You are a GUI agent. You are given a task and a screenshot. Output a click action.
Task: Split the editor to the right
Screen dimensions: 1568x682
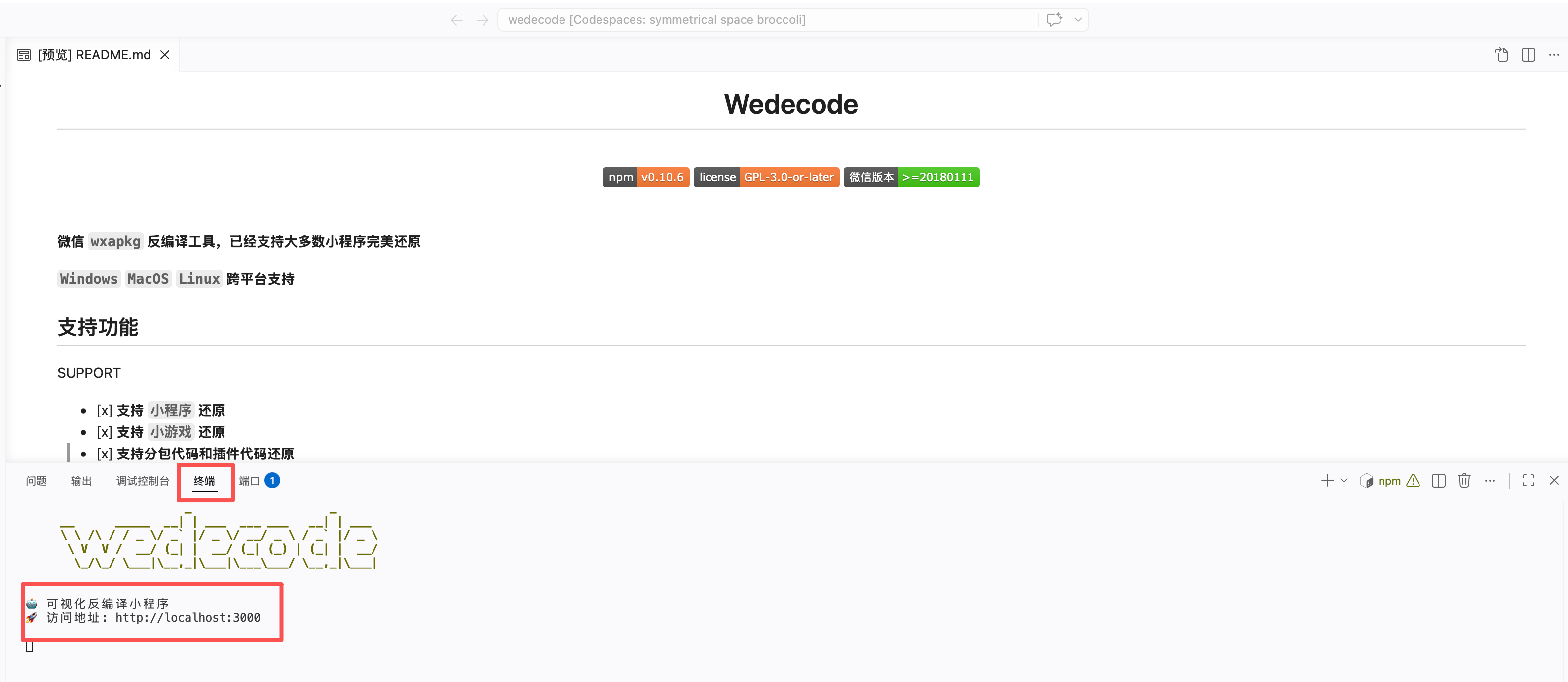1528,55
